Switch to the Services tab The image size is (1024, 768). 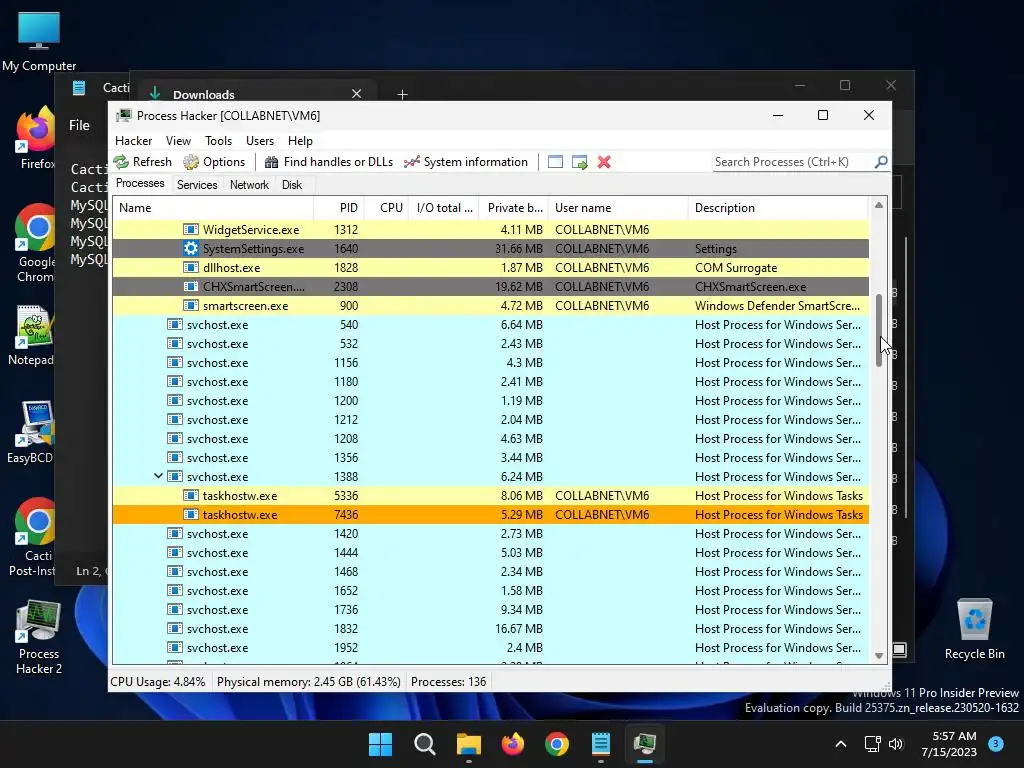[197, 185]
